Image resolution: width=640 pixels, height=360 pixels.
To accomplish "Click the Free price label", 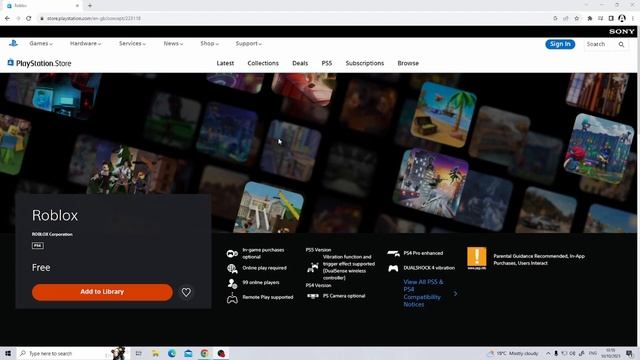I will 41,267.
